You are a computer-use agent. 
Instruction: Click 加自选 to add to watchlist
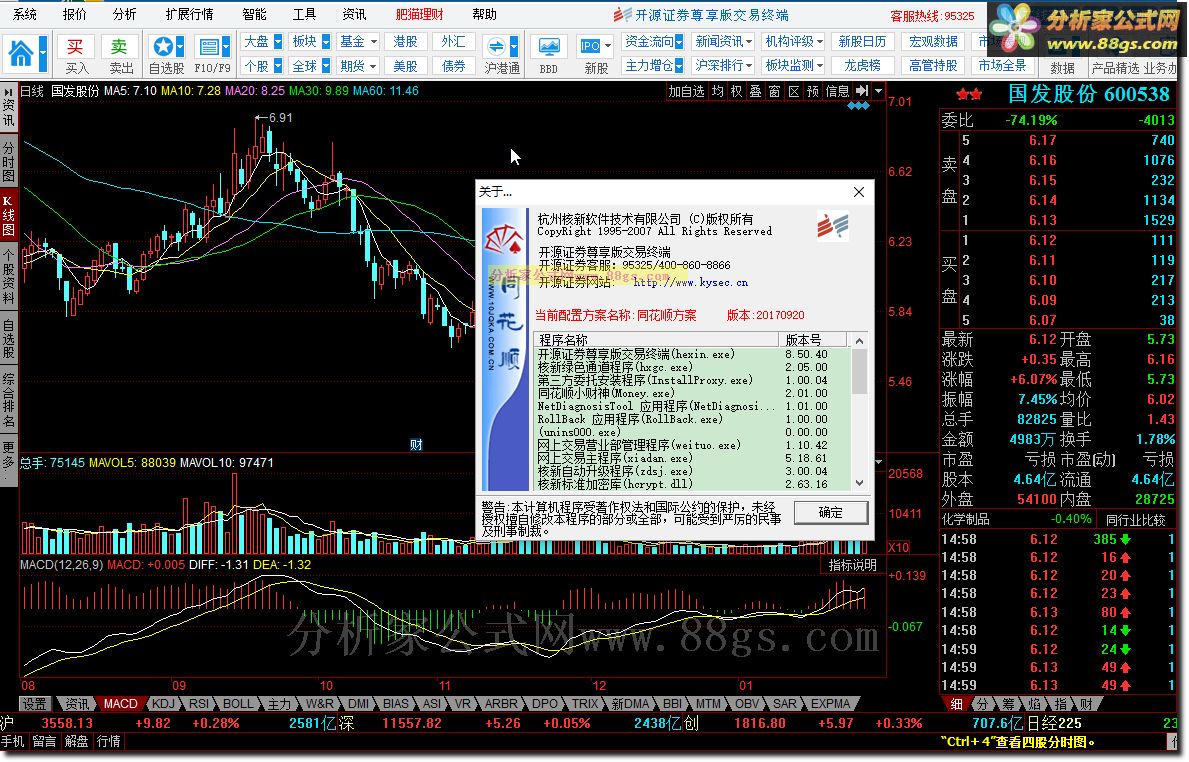pyautogui.click(x=686, y=91)
